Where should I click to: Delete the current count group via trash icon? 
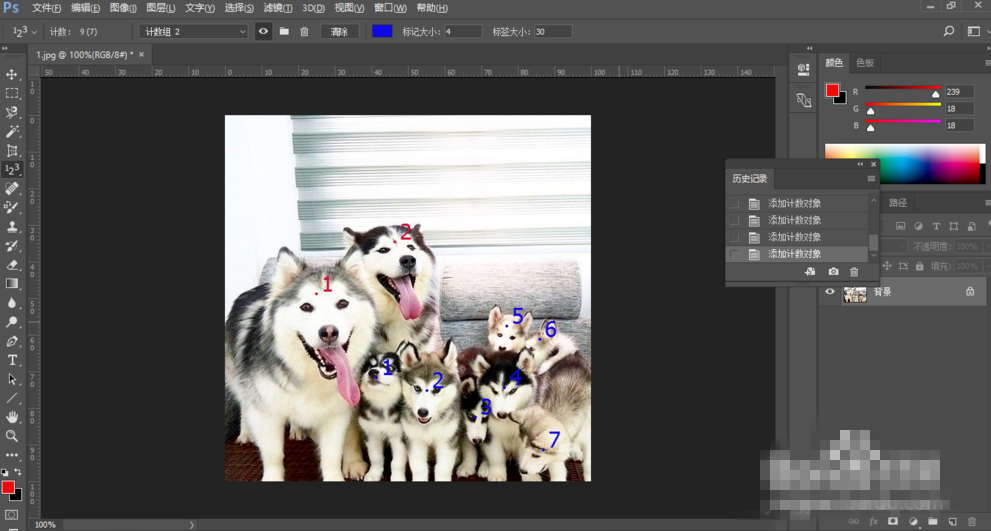pos(304,32)
